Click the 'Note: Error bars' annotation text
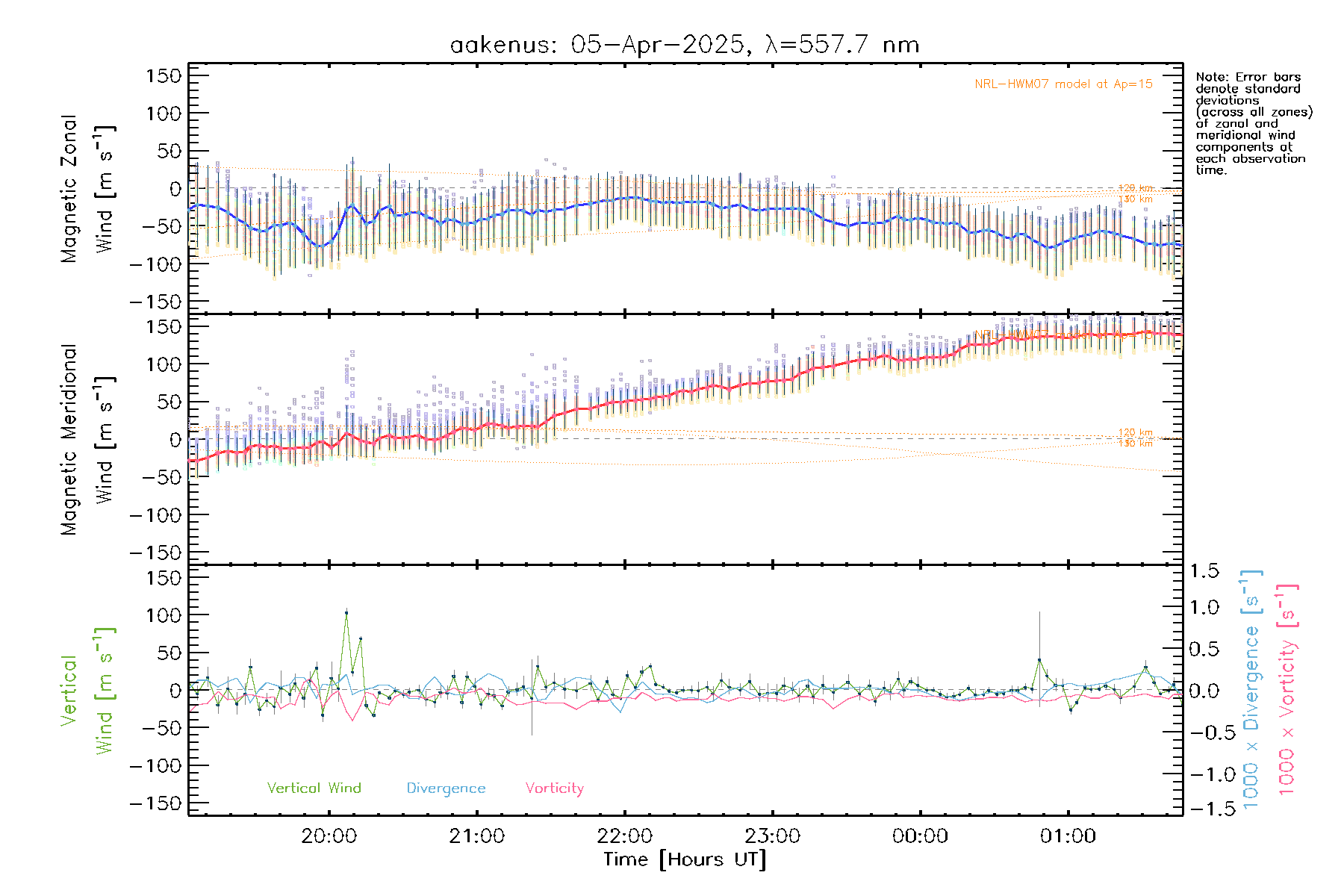 tap(1248, 77)
